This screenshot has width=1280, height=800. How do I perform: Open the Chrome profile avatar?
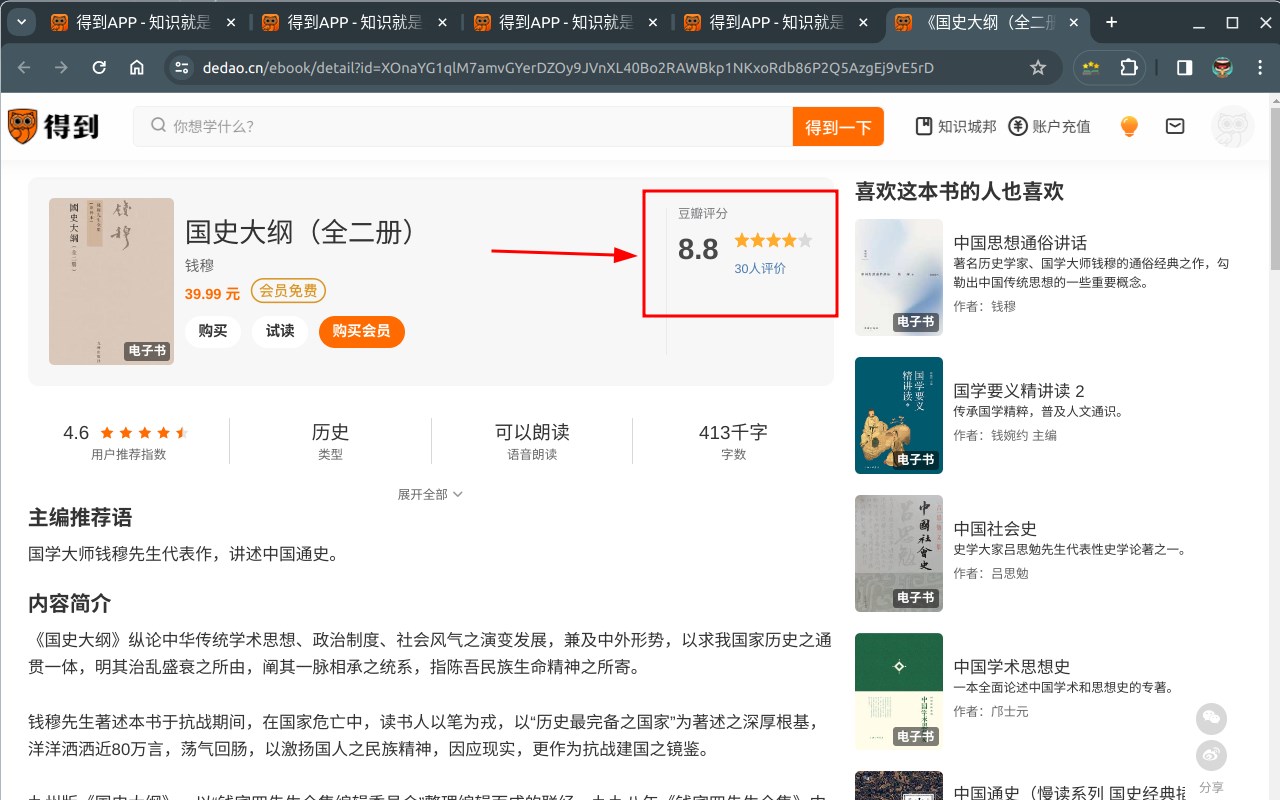(x=1222, y=67)
